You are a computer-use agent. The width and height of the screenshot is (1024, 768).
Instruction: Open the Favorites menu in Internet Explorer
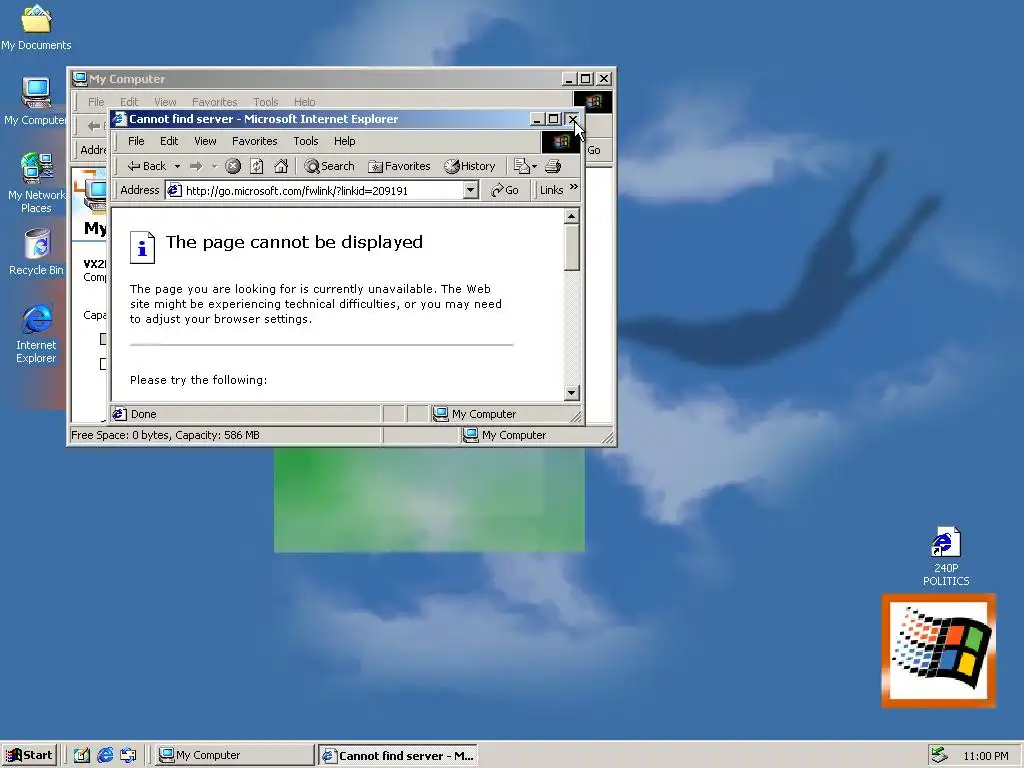click(255, 141)
